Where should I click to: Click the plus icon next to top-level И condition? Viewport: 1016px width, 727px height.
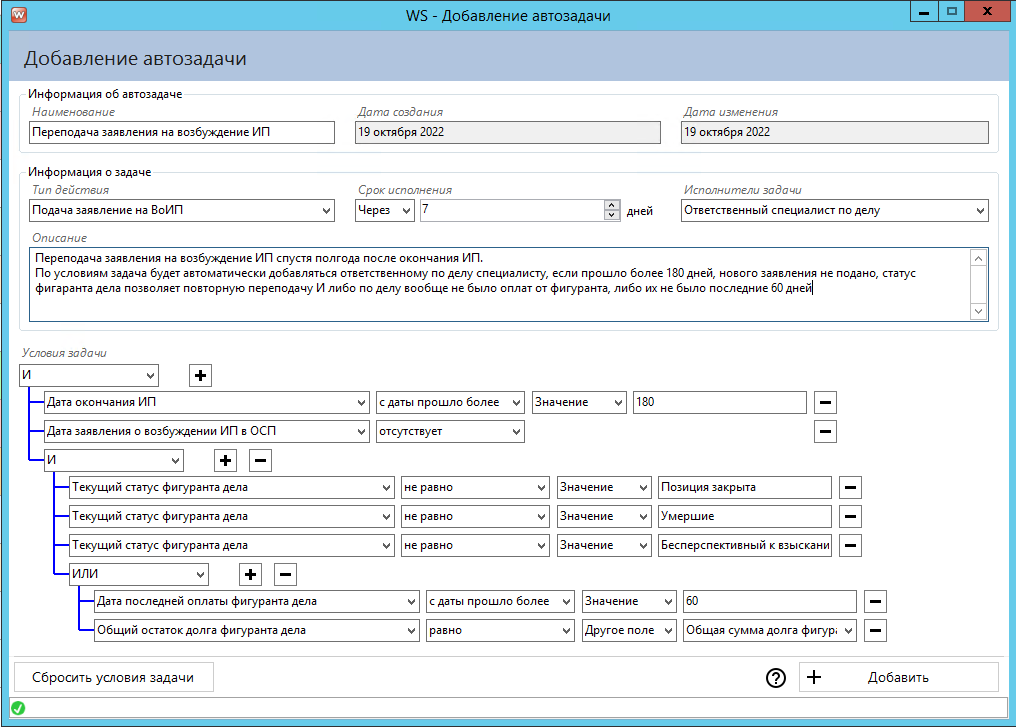point(201,375)
